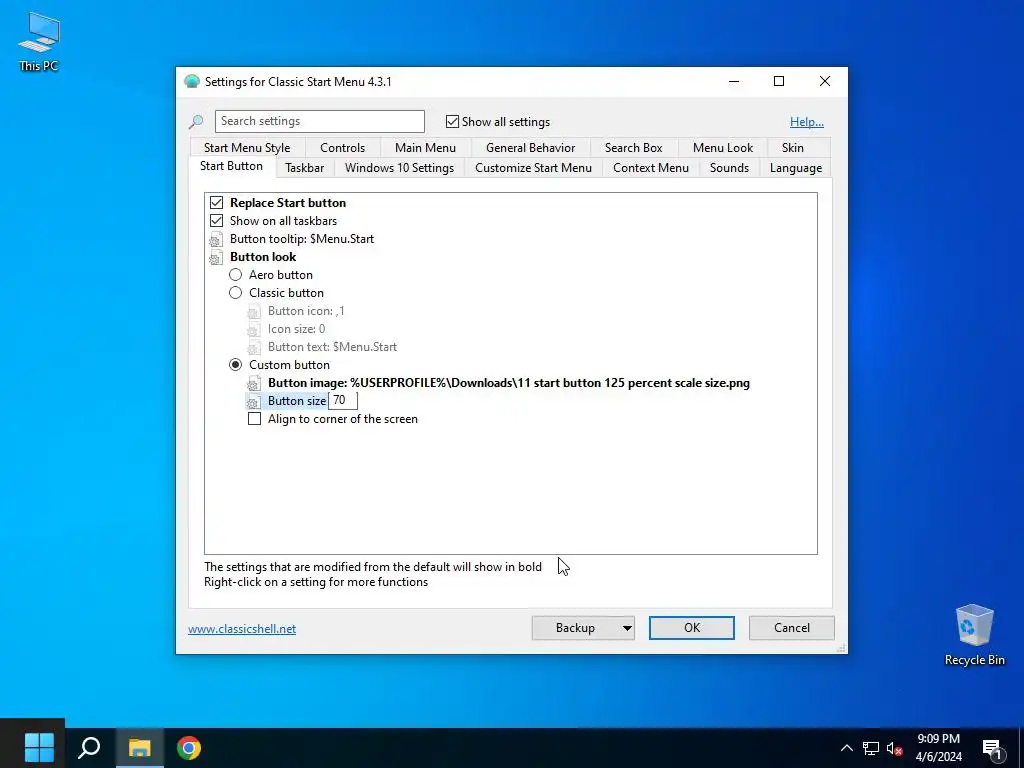Open the notification center icon

[x=992, y=748]
